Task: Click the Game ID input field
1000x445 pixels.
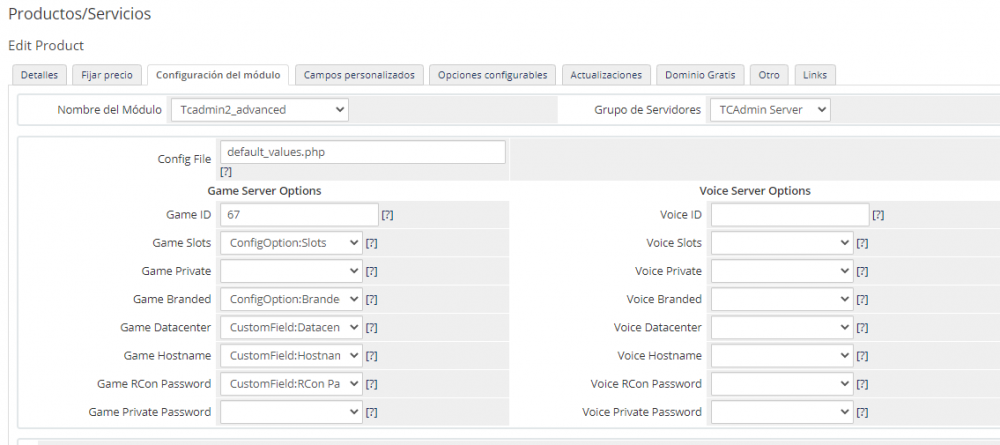Action: point(298,214)
